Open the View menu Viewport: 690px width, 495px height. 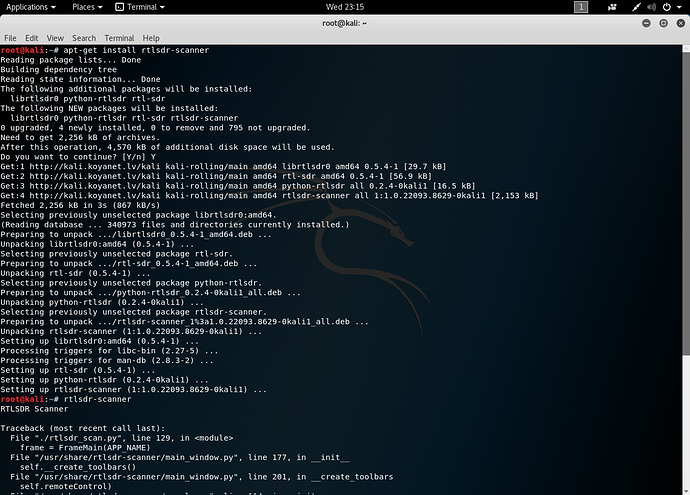tap(55, 38)
